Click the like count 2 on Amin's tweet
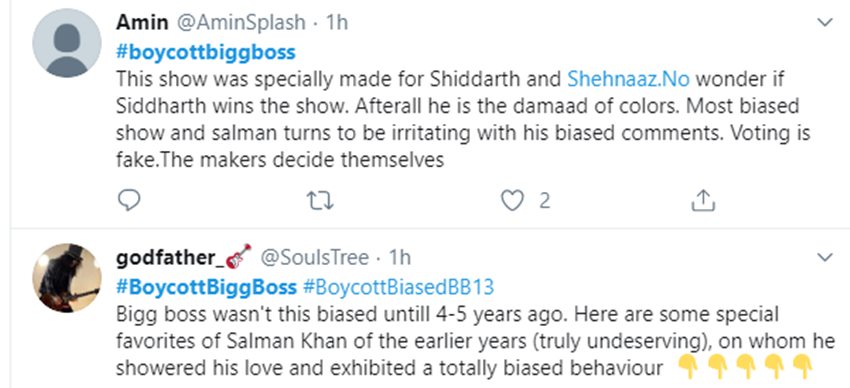 544,202
